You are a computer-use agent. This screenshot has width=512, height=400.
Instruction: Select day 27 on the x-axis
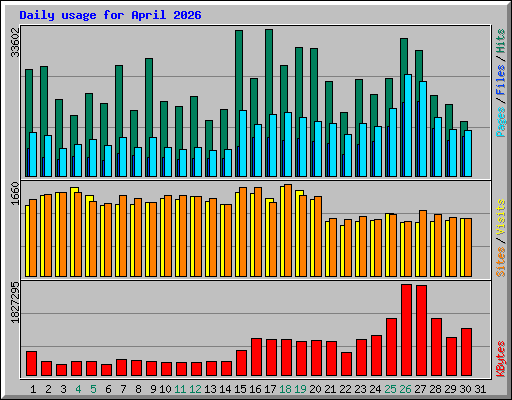coord(420,389)
